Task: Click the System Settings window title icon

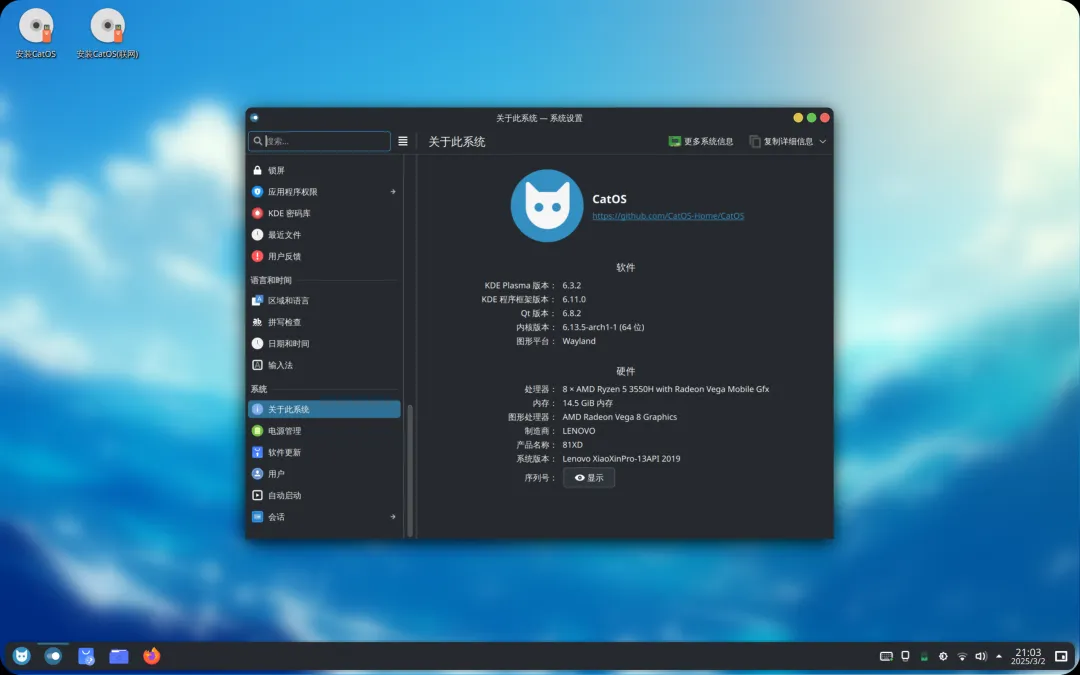Action: pos(254,118)
